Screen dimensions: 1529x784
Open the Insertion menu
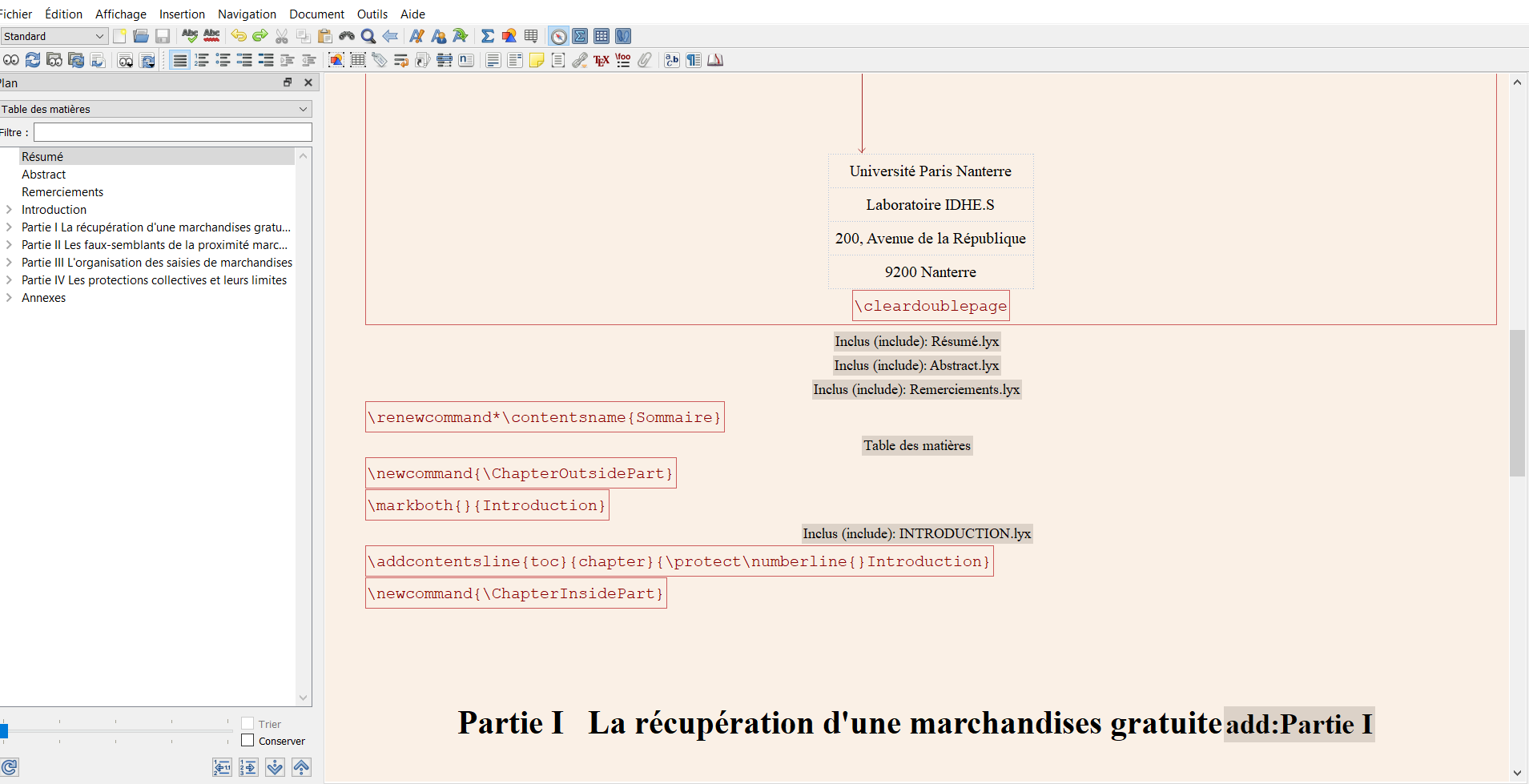click(182, 14)
